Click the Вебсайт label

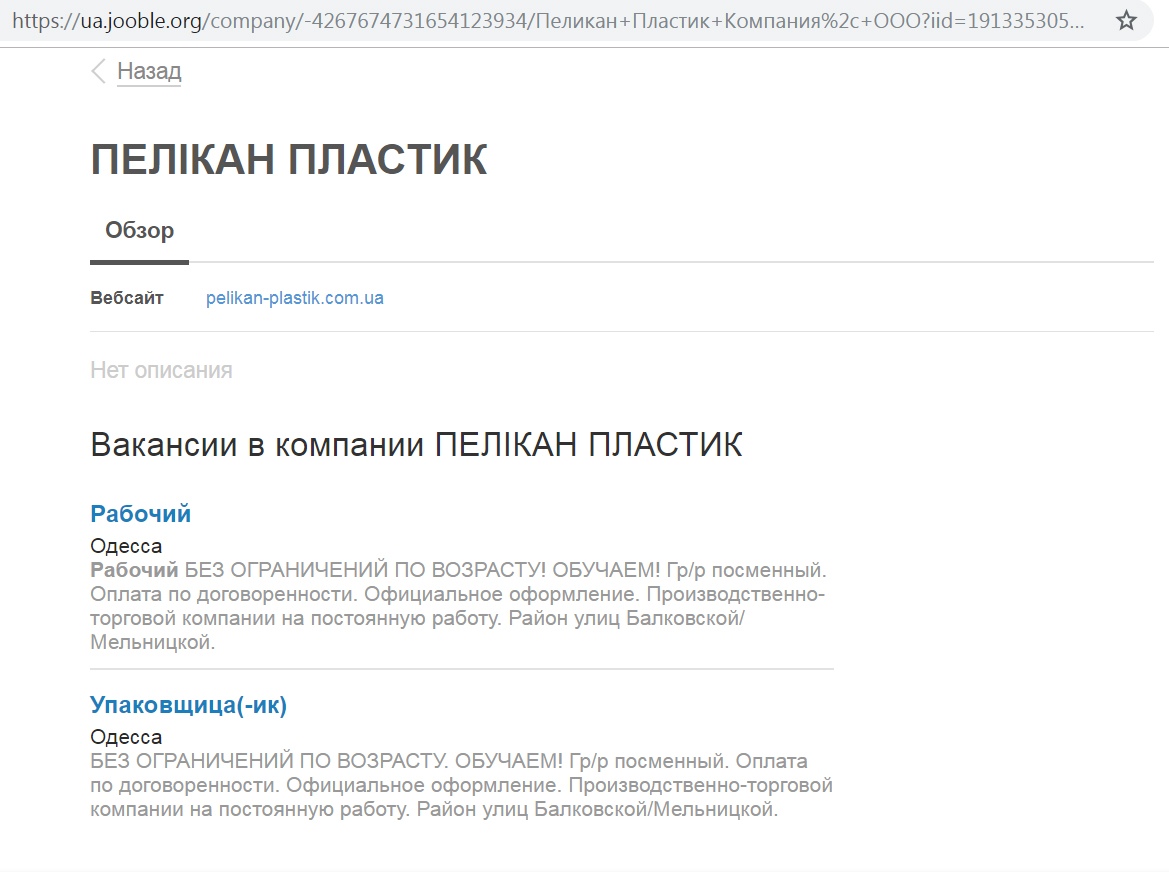click(127, 298)
